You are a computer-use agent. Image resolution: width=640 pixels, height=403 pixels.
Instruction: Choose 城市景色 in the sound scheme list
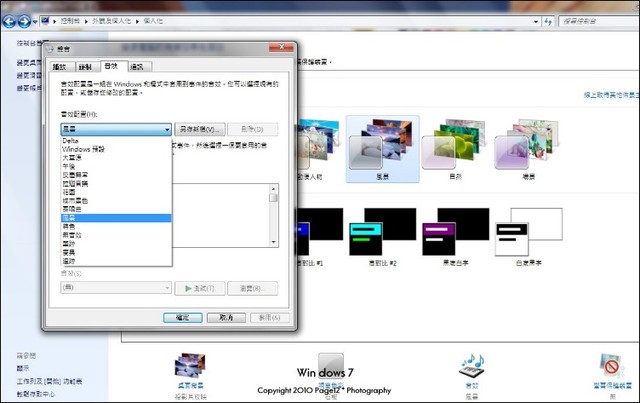click(116, 200)
